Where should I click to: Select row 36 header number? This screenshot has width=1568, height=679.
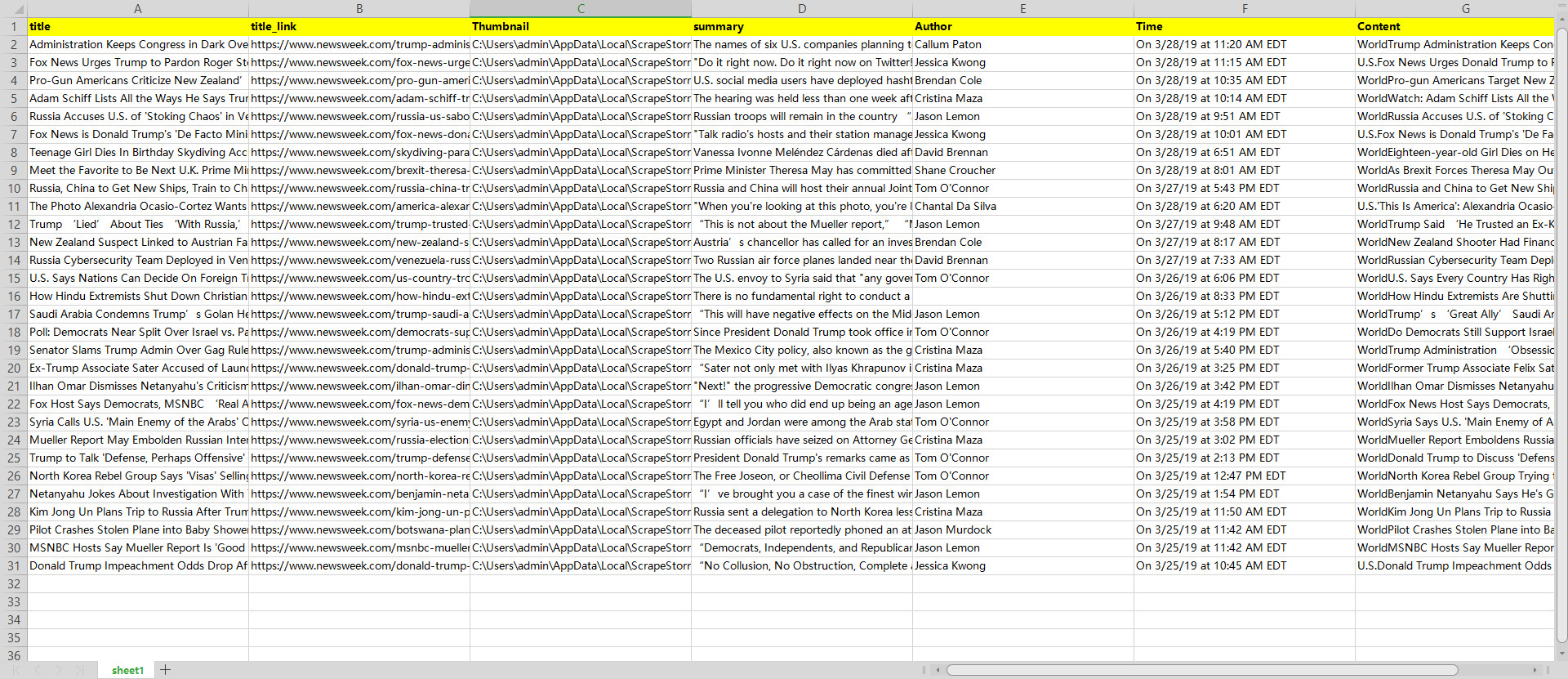click(x=14, y=655)
